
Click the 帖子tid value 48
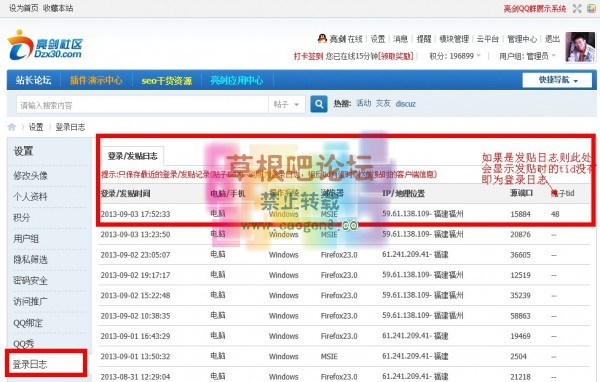(x=555, y=214)
